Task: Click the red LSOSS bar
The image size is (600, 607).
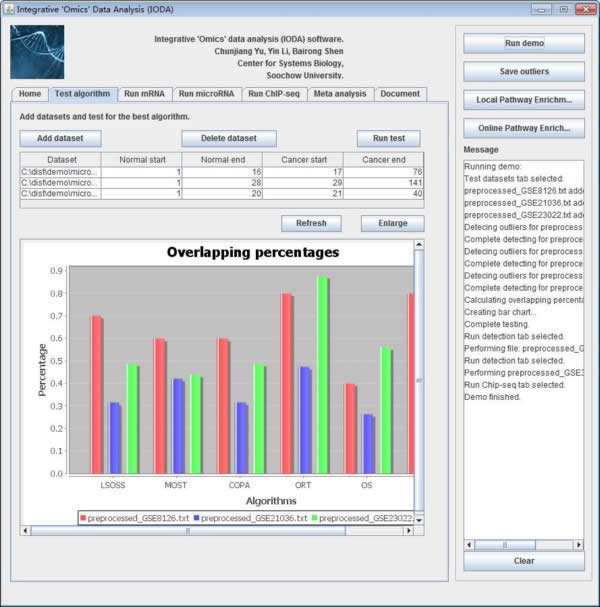Action: 96,395
